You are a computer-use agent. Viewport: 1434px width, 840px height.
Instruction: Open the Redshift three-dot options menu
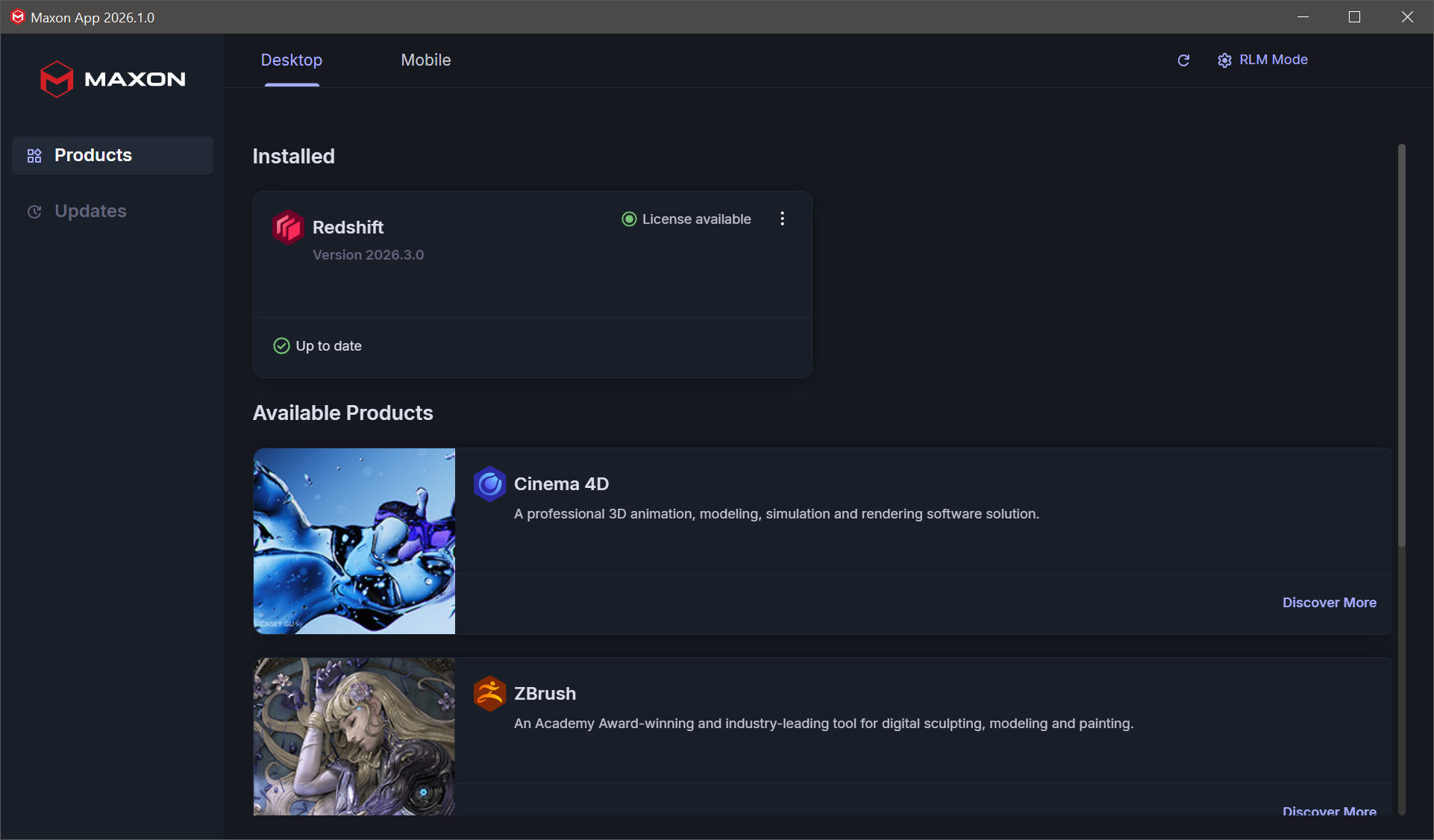point(782,219)
